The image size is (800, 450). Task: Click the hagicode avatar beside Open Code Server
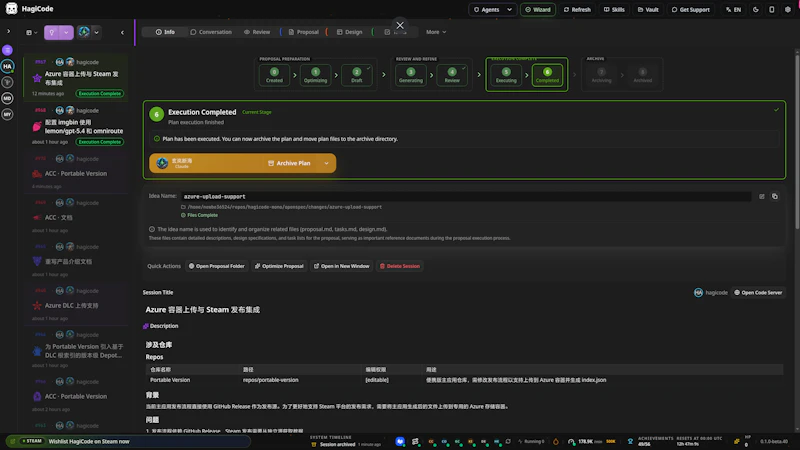[698, 293]
